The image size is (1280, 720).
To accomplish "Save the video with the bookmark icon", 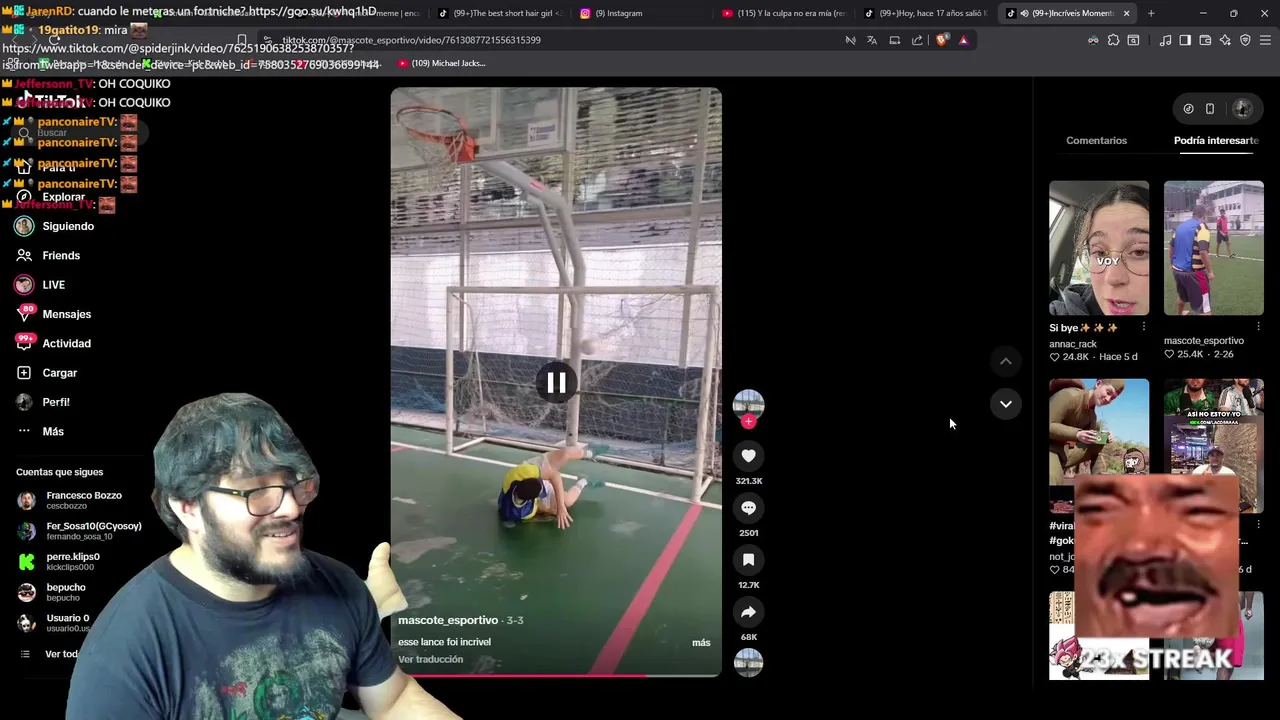I will pyautogui.click(x=748, y=560).
